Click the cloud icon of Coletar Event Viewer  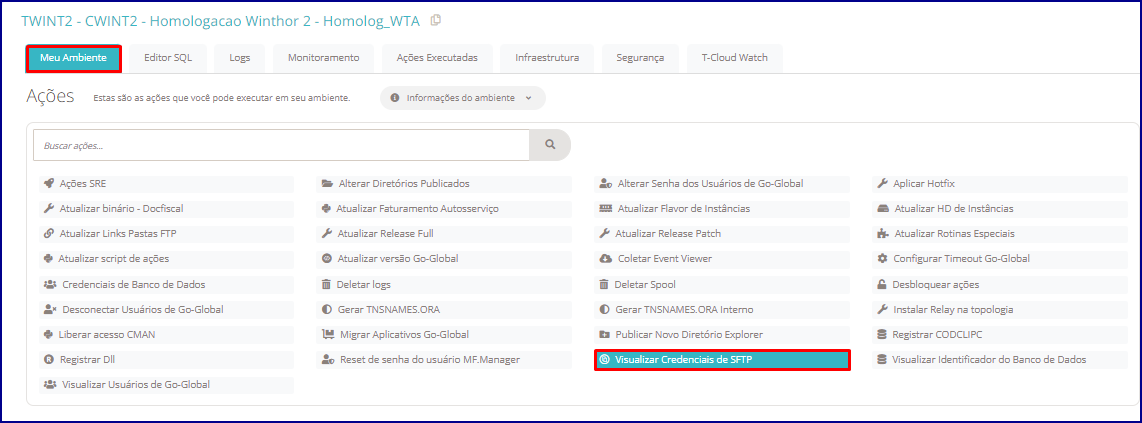tap(605, 258)
